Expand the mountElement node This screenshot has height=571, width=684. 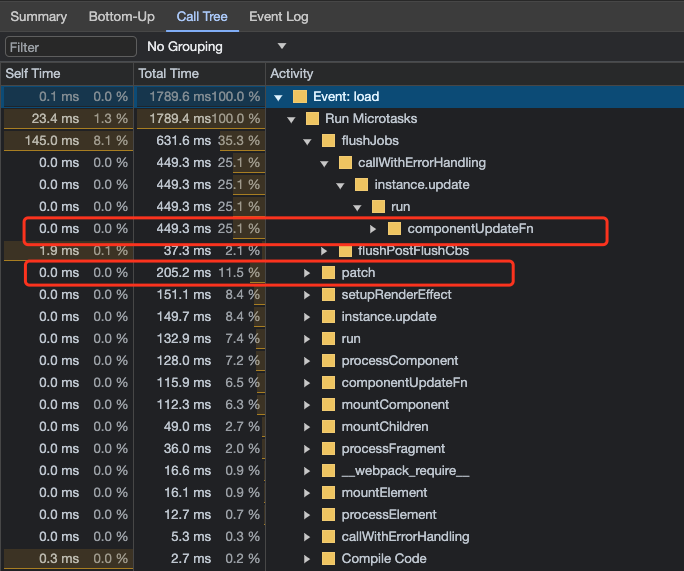tap(307, 493)
